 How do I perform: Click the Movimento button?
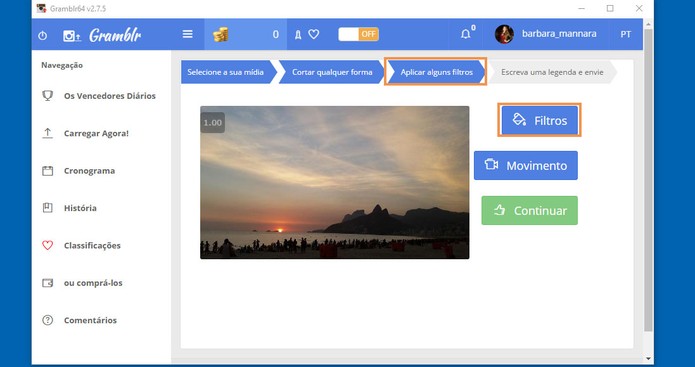(526, 165)
